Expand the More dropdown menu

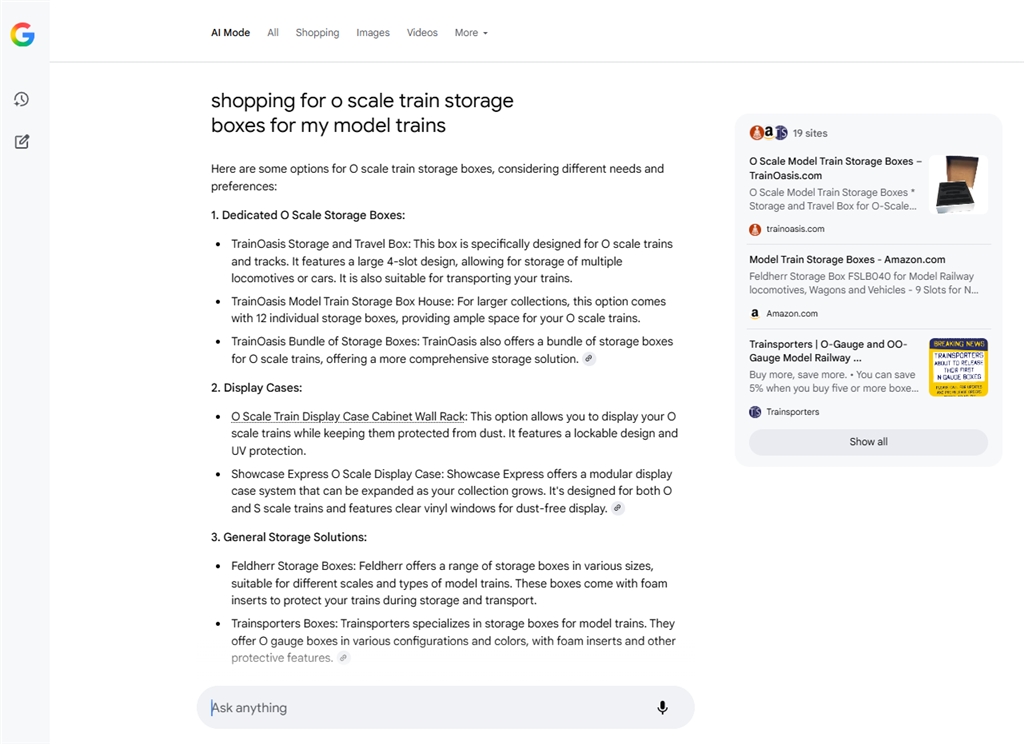point(471,33)
